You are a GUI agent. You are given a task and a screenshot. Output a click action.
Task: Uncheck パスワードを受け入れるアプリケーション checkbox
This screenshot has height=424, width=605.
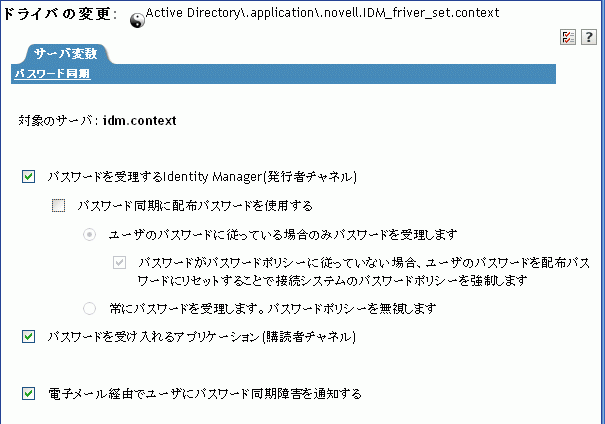pos(28,337)
